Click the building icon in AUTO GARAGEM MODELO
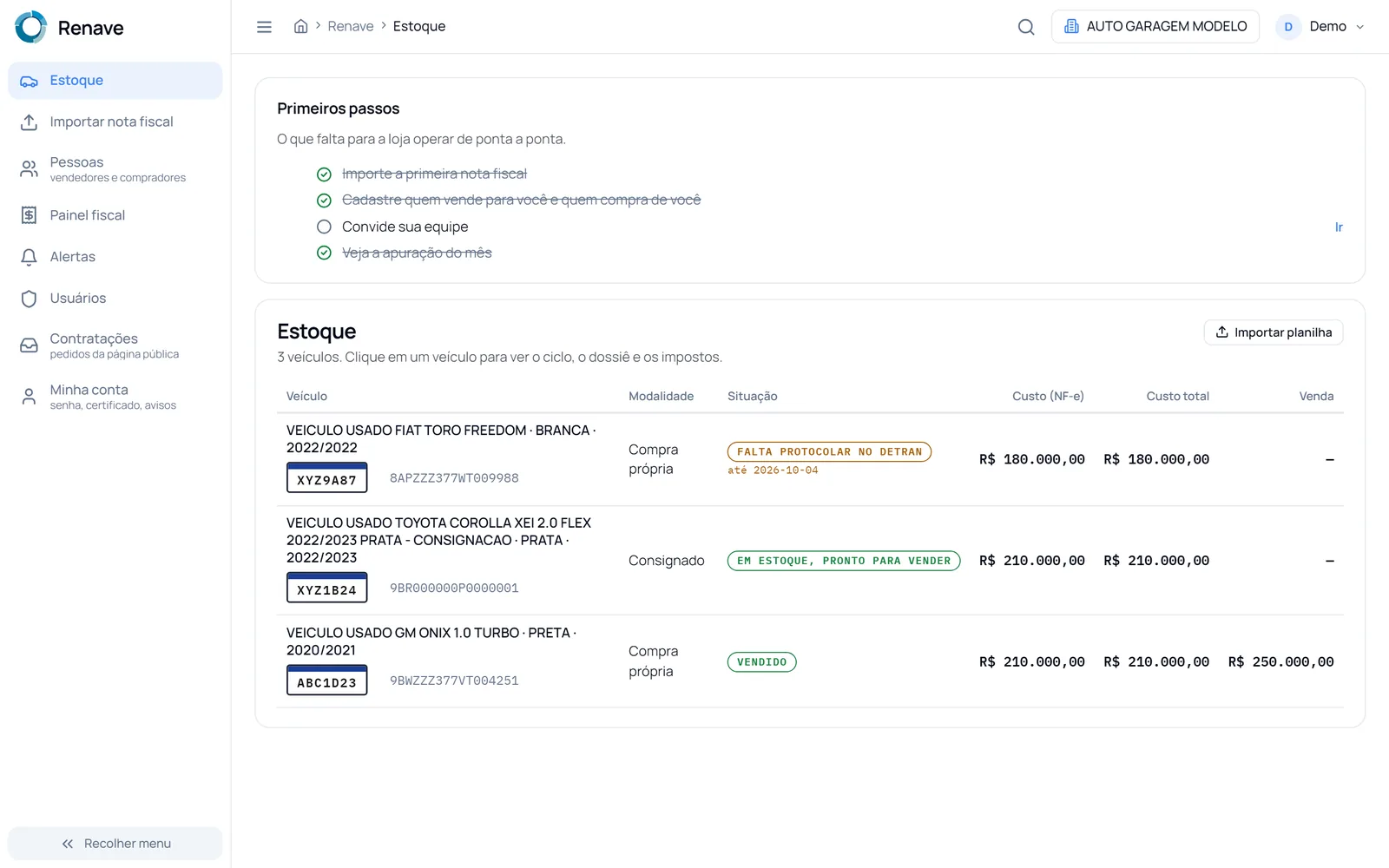Image resolution: width=1389 pixels, height=868 pixels. click(x=1071, y=26)
